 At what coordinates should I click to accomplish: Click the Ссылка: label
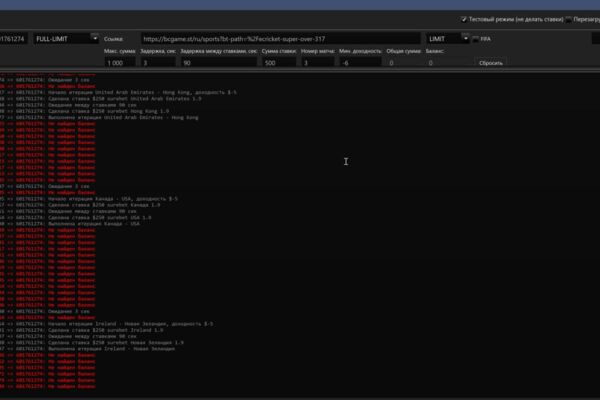[114, 39]
